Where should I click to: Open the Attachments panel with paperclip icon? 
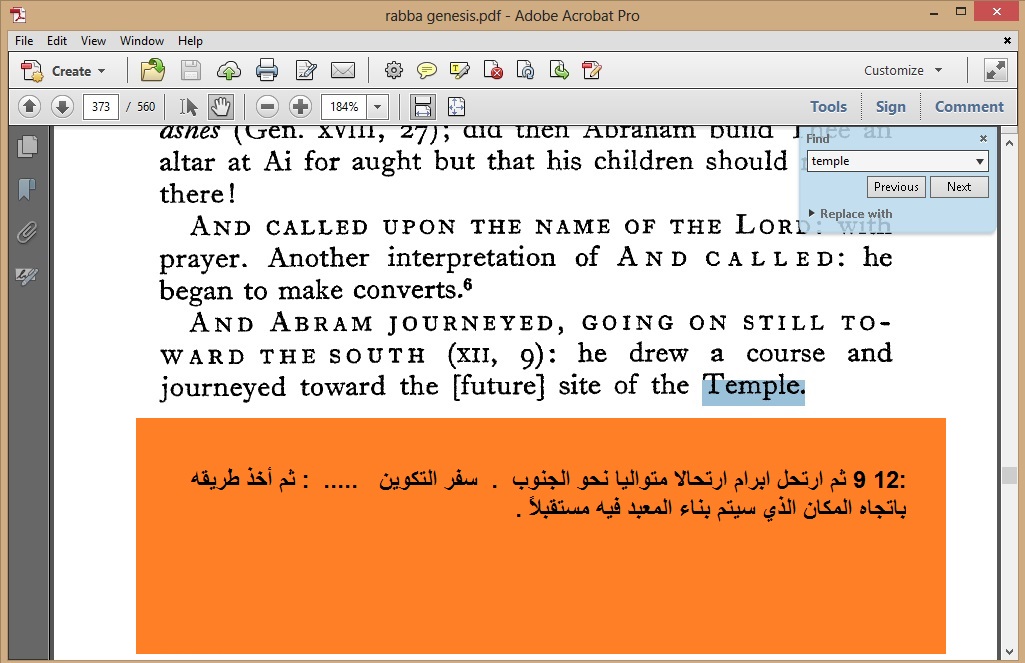point(27,233)
